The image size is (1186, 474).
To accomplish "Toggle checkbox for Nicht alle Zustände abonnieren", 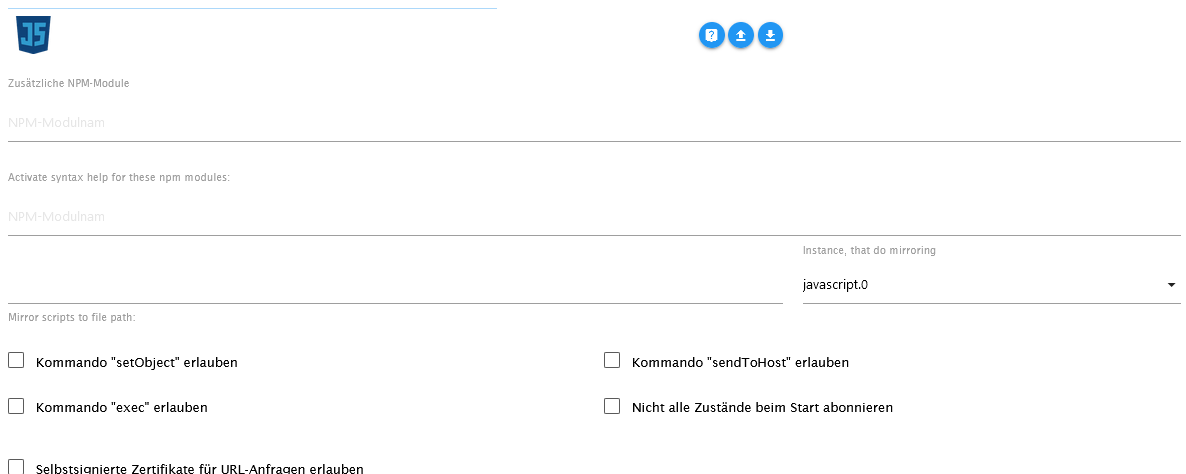I will [612, 406].
